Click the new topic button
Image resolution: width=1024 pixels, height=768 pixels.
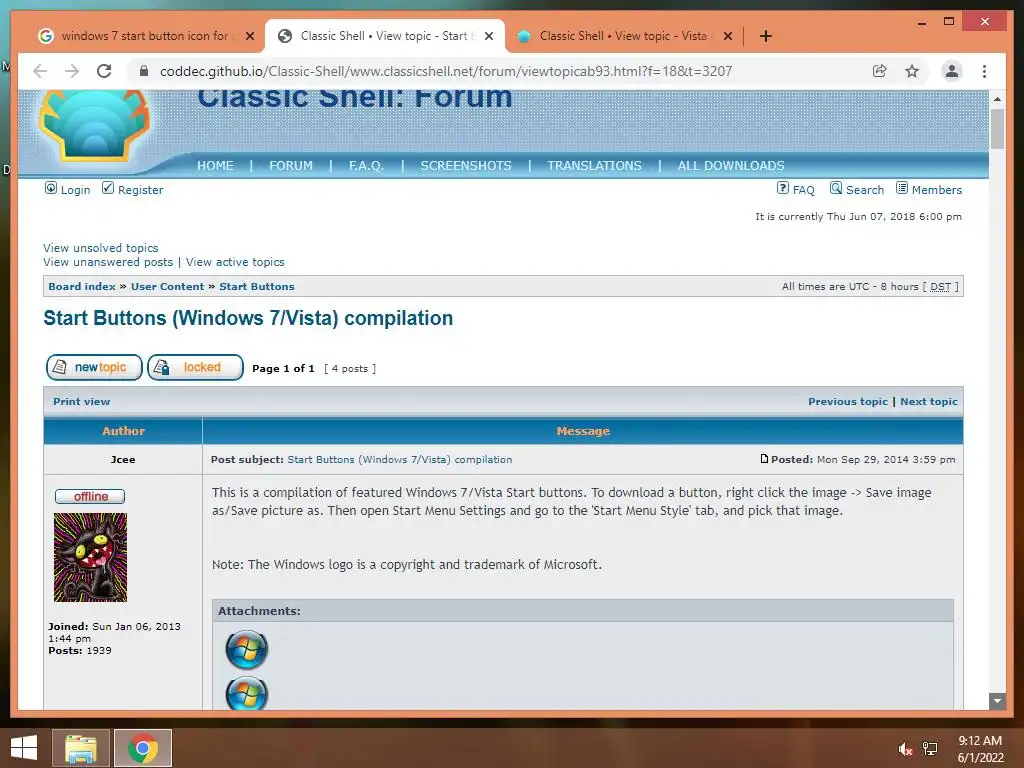94,367
